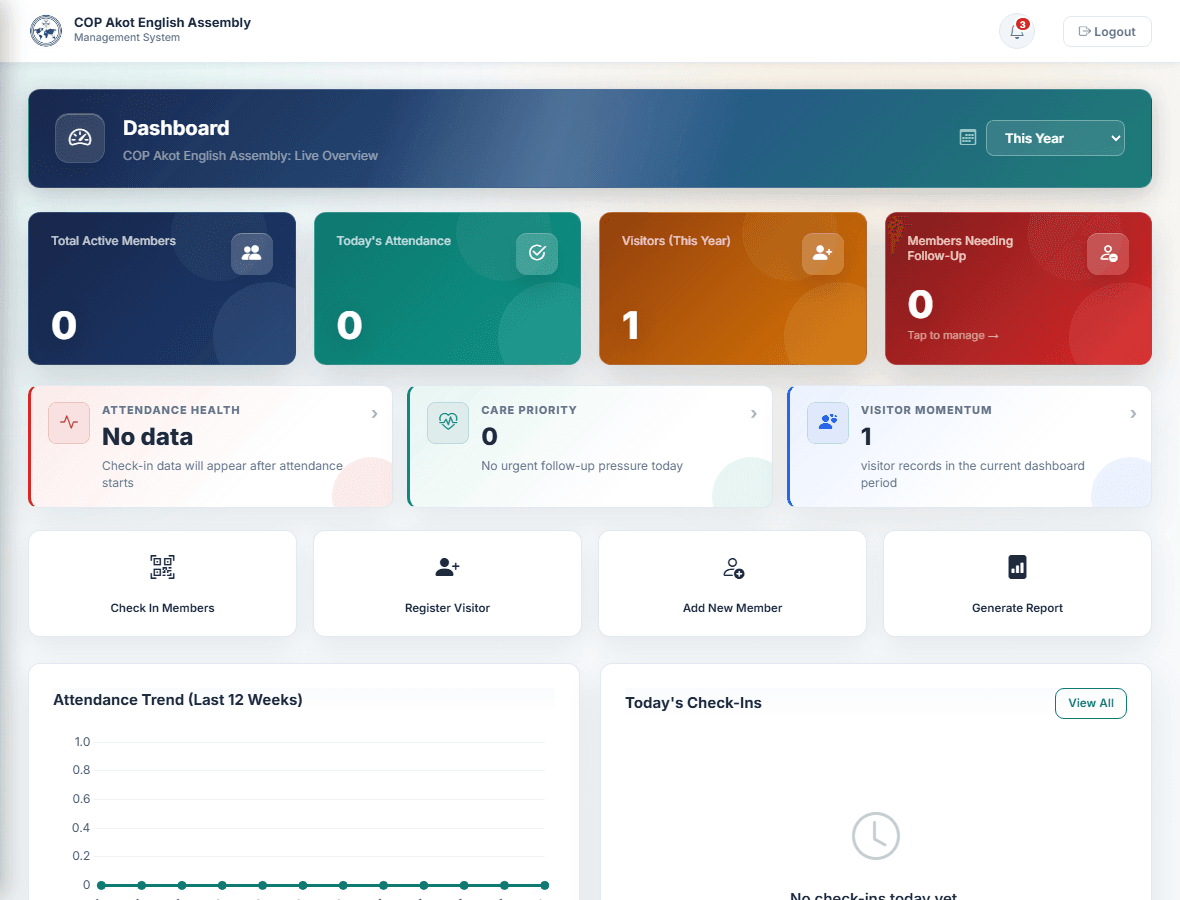Click the bar chart Generate Report icon
This screenshot has width=1180, height=900.
(x=1017, y=567)
